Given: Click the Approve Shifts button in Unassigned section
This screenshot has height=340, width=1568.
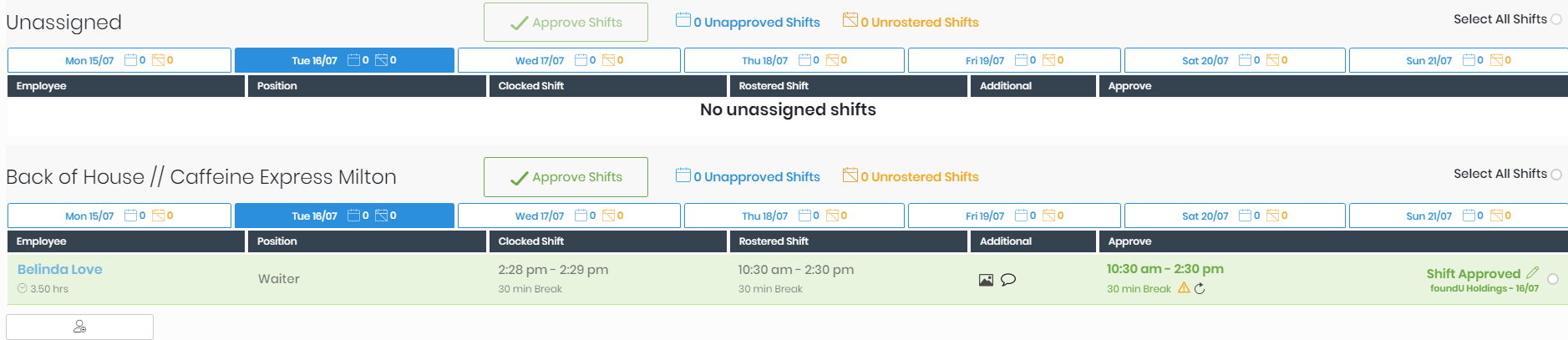Looking at the screenshot, I should click(x=566, y=23).
